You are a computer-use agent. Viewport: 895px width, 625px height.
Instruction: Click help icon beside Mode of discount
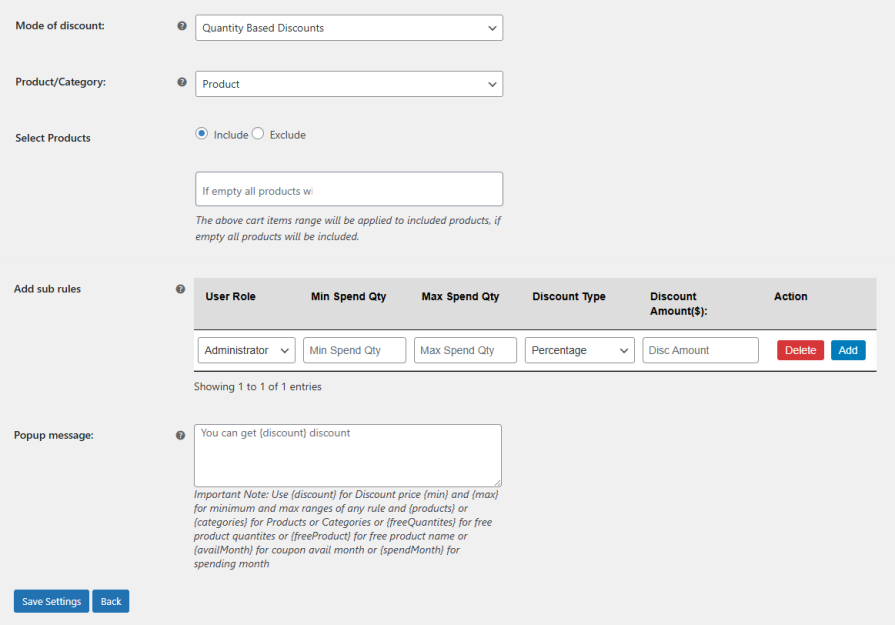[182, 26]
